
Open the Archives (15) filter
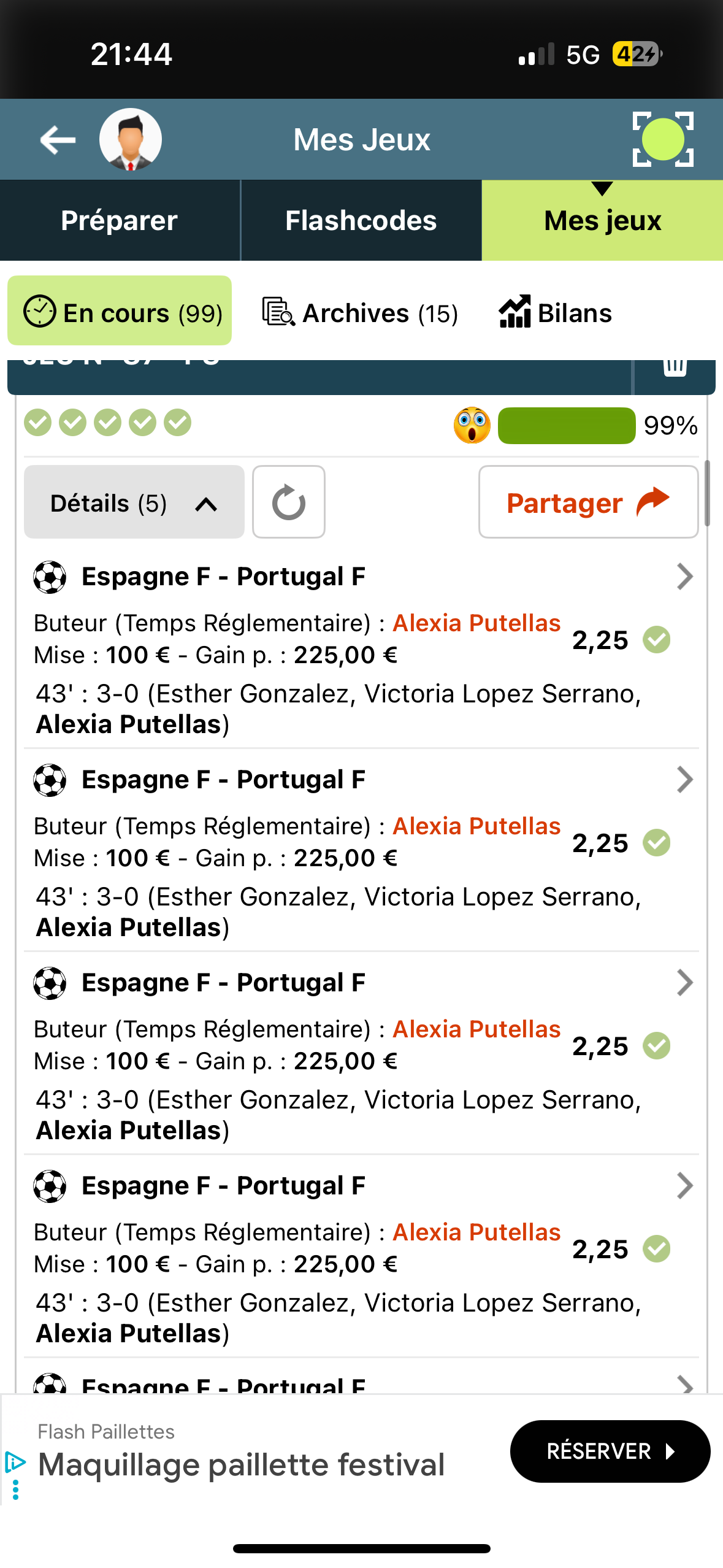coord(361,313)
